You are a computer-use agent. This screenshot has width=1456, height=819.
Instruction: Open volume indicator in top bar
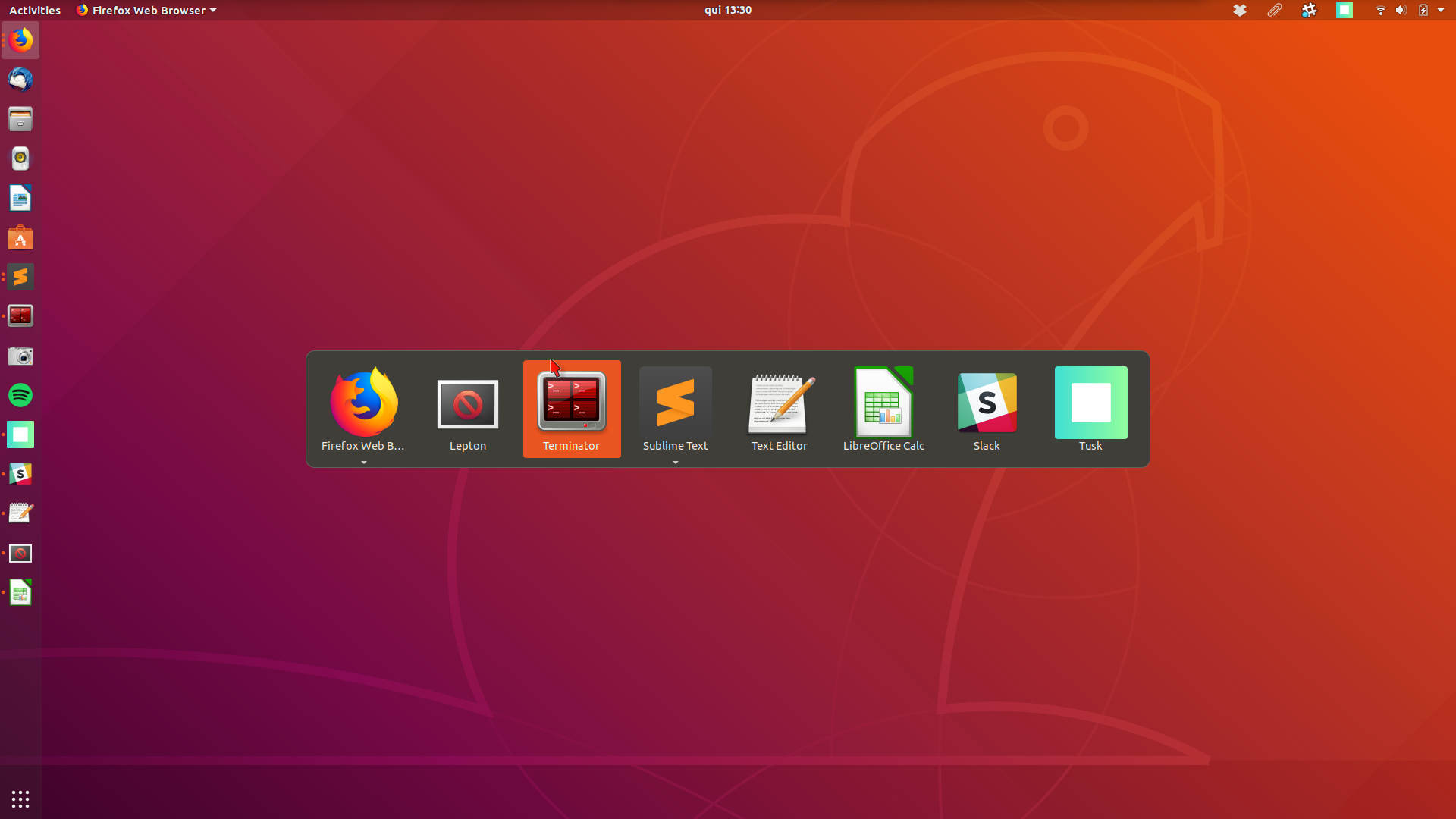click(1401, 11)
